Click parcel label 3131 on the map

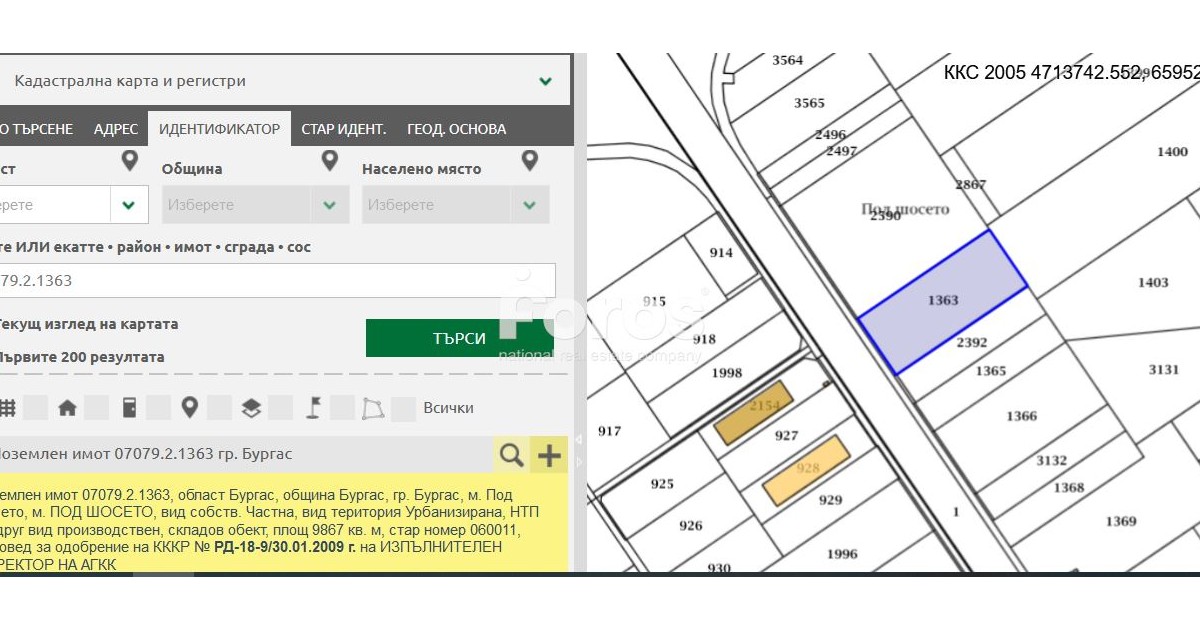coord(1164,369)
